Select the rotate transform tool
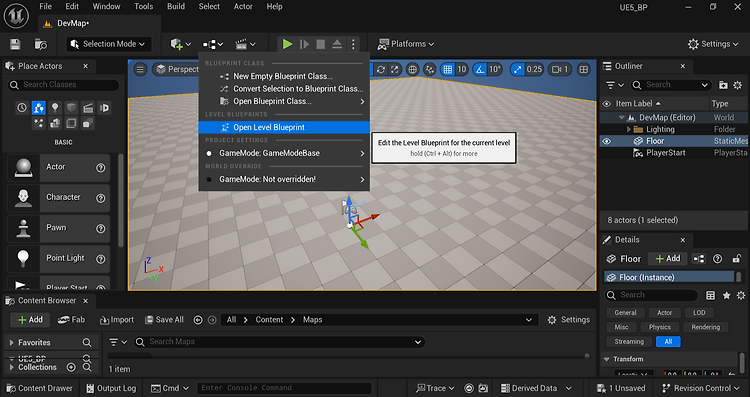Viewport: 750px width, 397px height. pos(381,69)
